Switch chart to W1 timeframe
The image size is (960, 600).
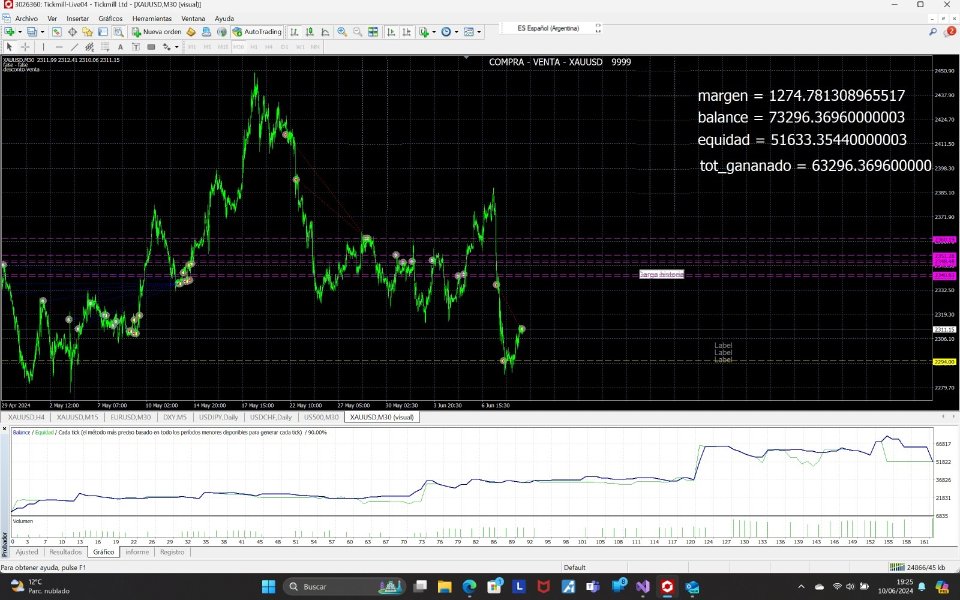(302, 46)
